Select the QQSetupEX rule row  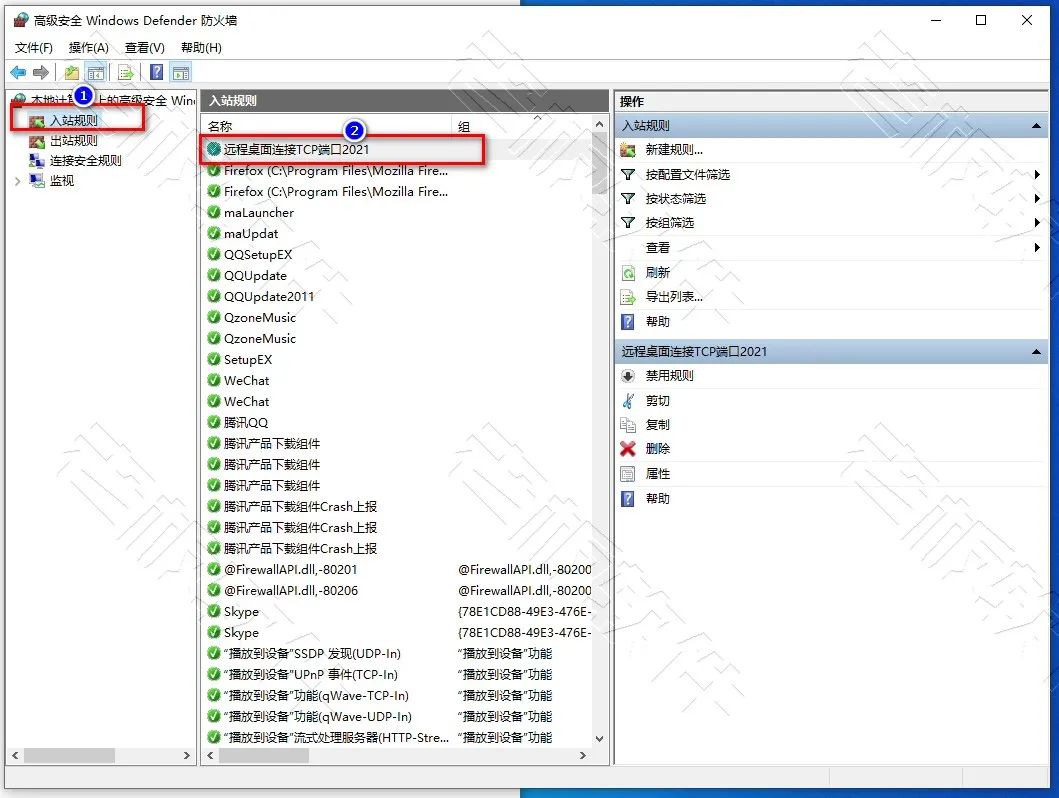[397, 255]
